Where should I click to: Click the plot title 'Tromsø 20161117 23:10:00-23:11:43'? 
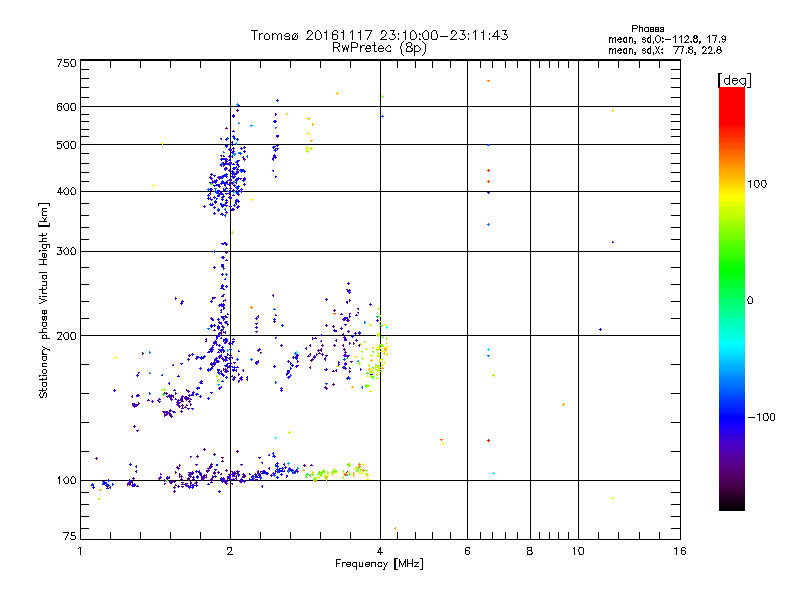click(379, 35)
